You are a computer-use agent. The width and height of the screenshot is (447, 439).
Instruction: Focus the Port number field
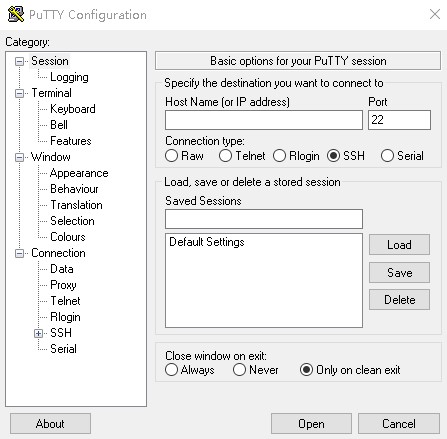(399, 120)
